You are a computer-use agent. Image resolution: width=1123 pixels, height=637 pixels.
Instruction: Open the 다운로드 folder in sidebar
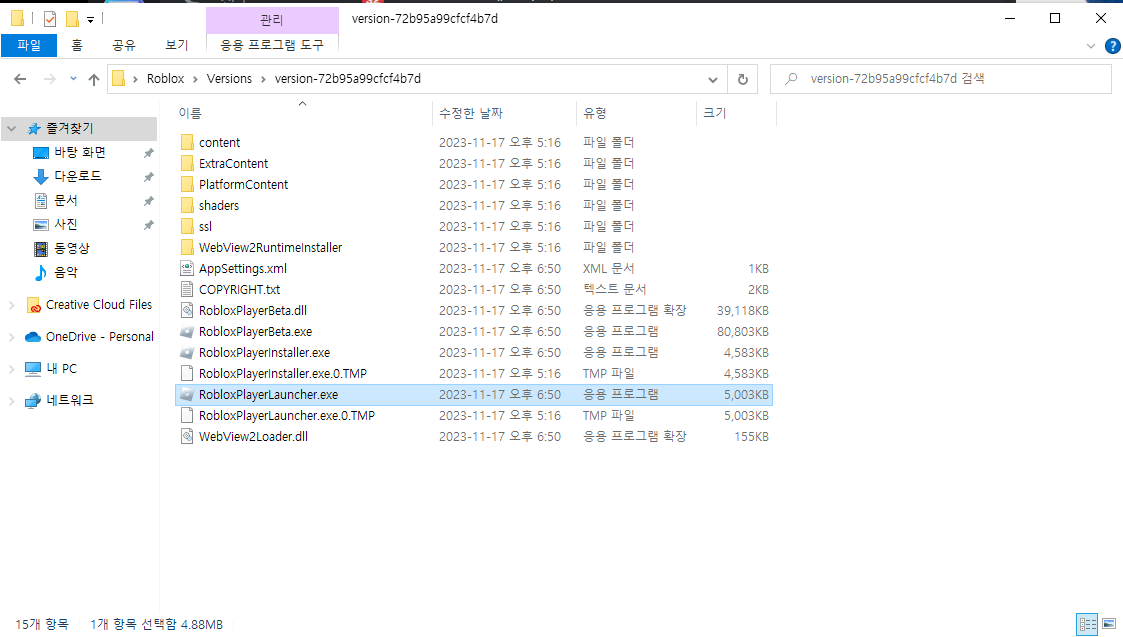tap(78, 176)
